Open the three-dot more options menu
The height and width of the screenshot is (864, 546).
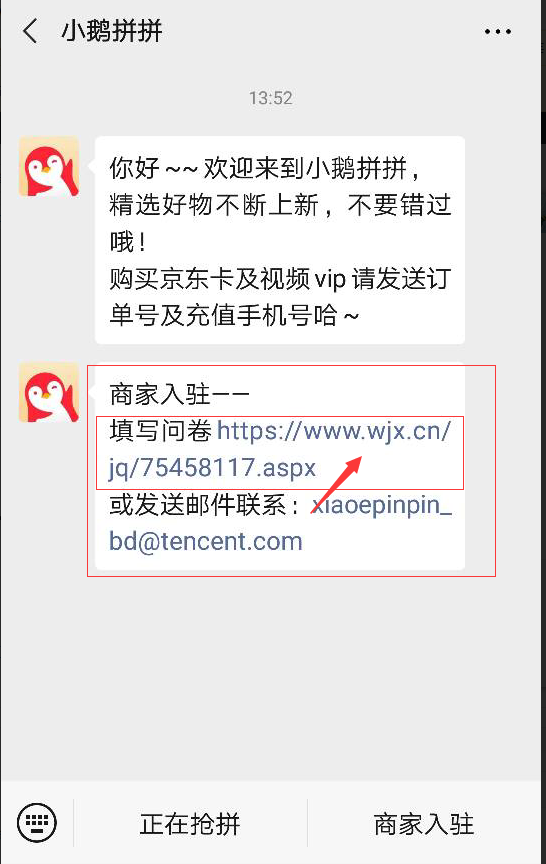click(x=498, y=31)
